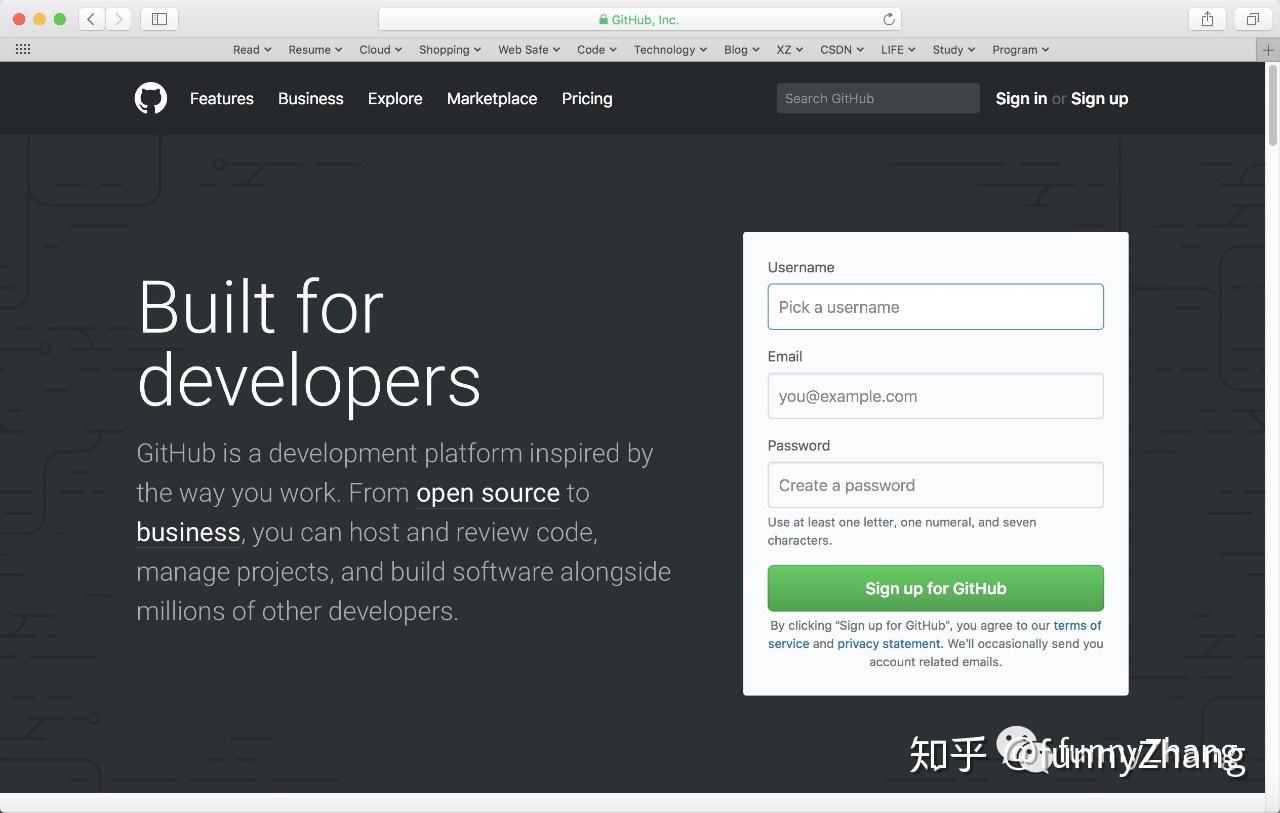Click the forward navigation arrow
Image resolution: width=1280 pixels, height=813 pixels.
119,18
